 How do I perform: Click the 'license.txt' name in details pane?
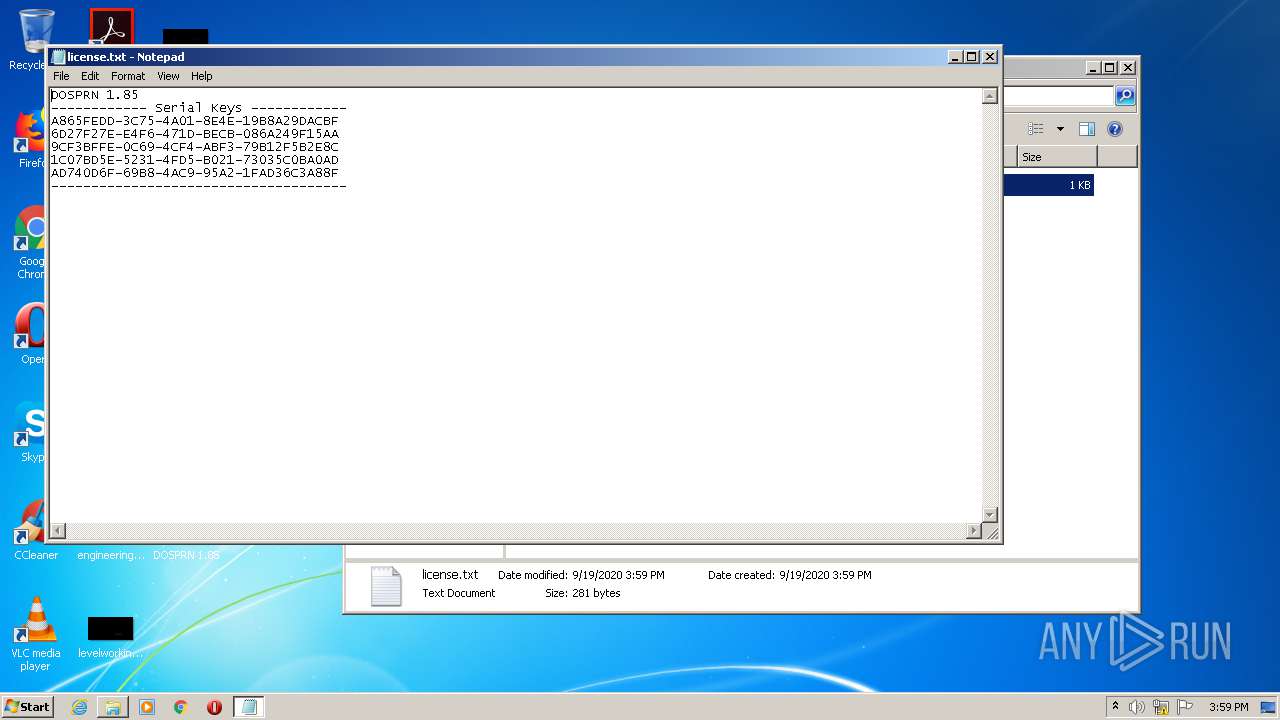[x=450, y=575]
